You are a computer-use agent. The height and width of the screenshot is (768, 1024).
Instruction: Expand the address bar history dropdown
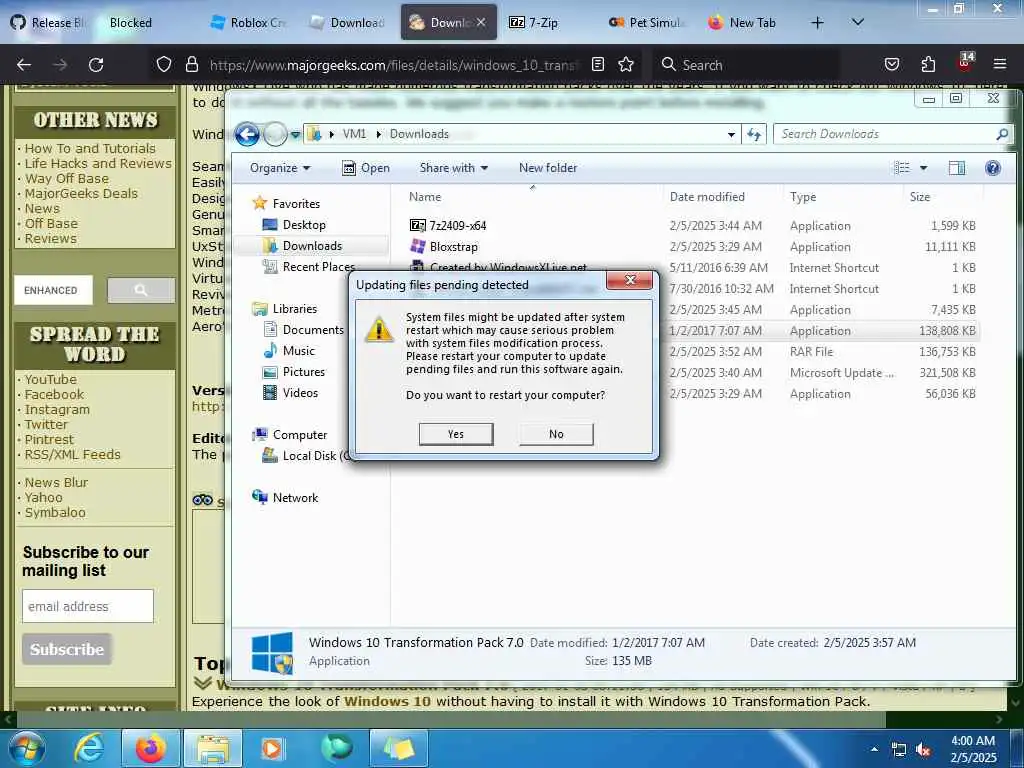coord(731,135)
